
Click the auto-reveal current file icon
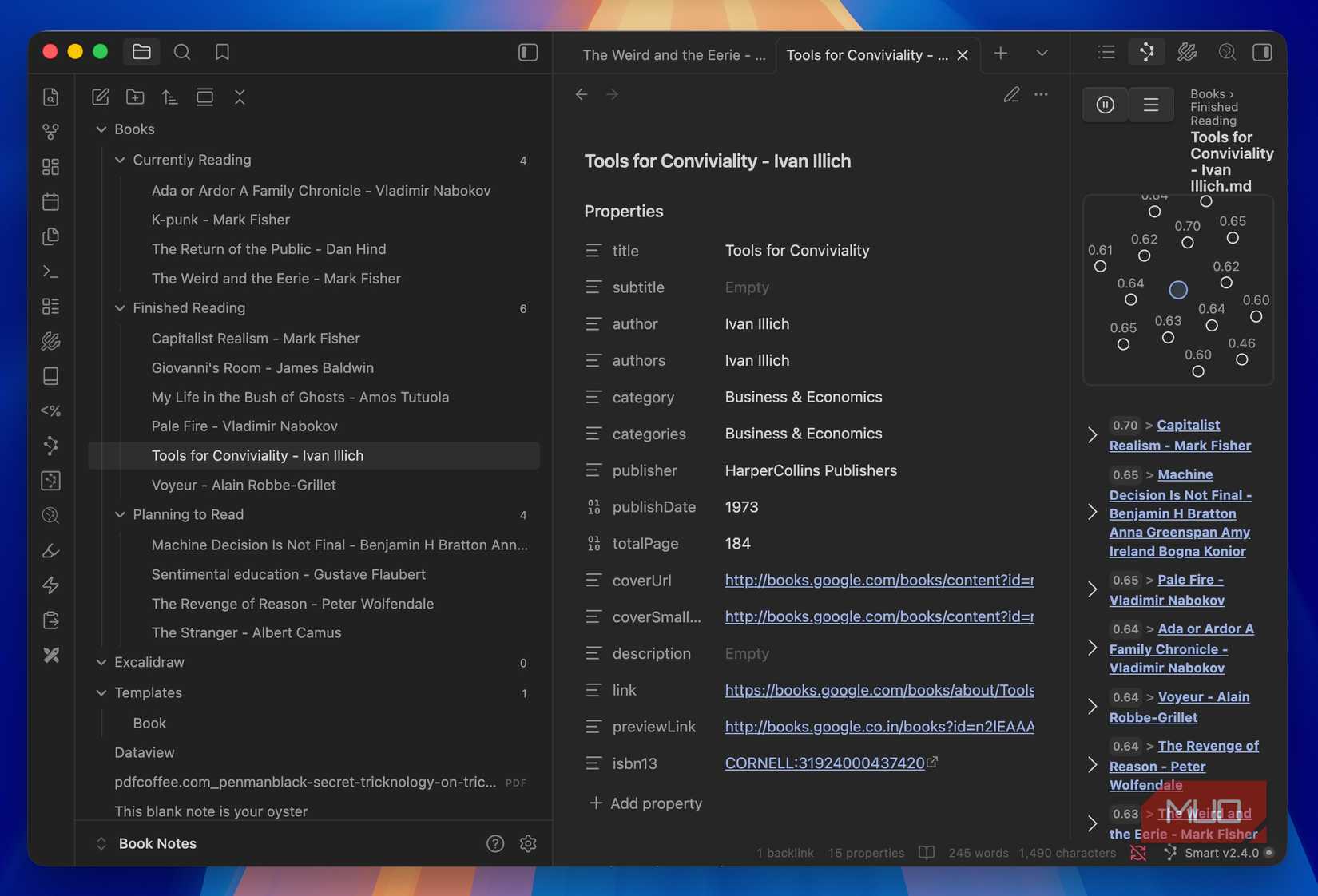204,97
